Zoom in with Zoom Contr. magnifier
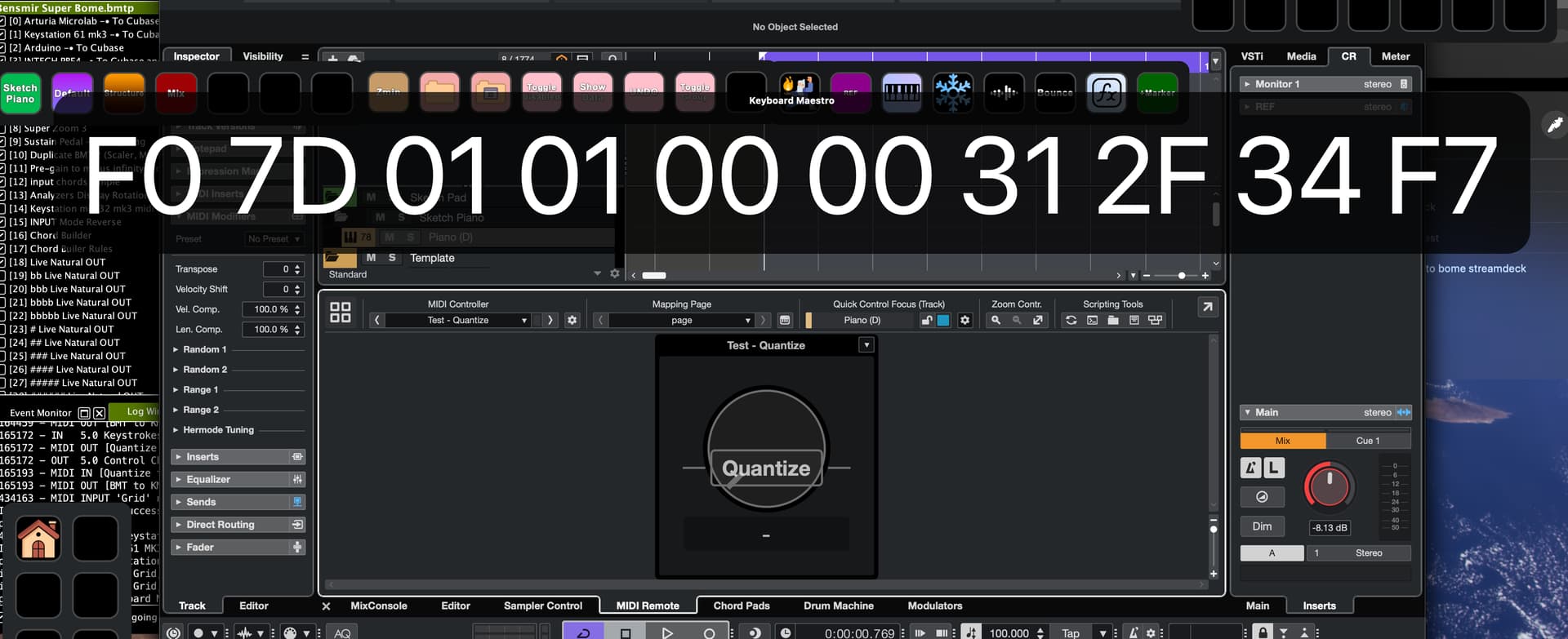Viewport: 1568px width, 639px height. tap(996, 320)
